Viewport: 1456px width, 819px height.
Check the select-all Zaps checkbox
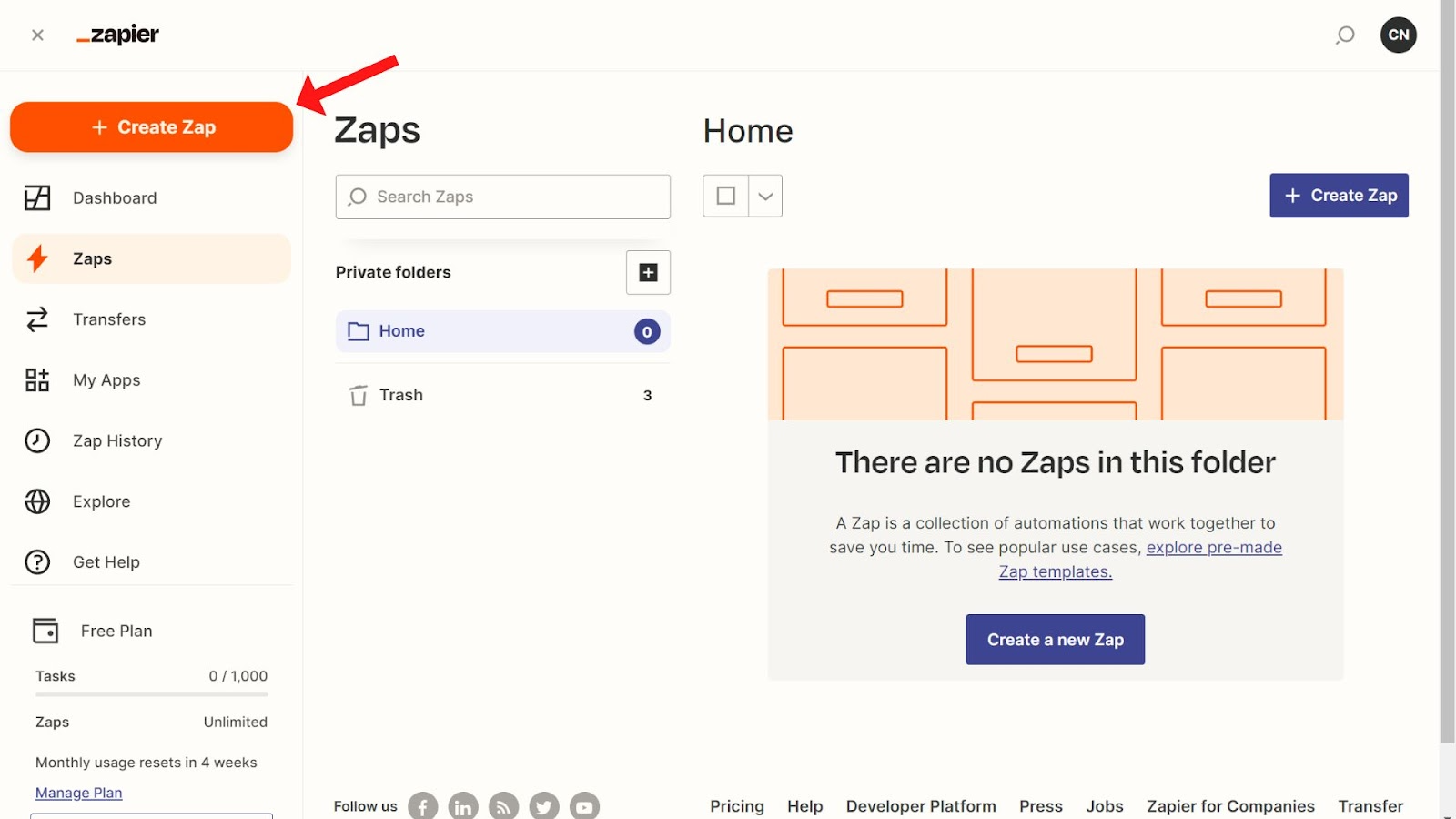[x=725, y=196]
